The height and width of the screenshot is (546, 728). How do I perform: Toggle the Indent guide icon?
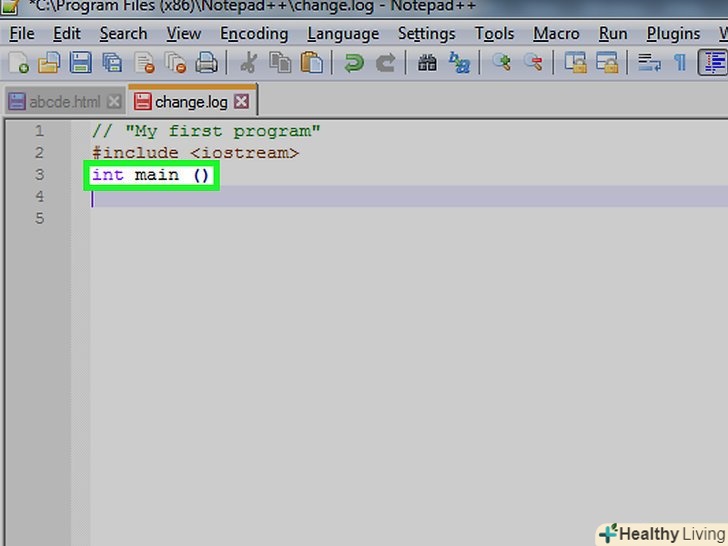click(x=713, y=63)
